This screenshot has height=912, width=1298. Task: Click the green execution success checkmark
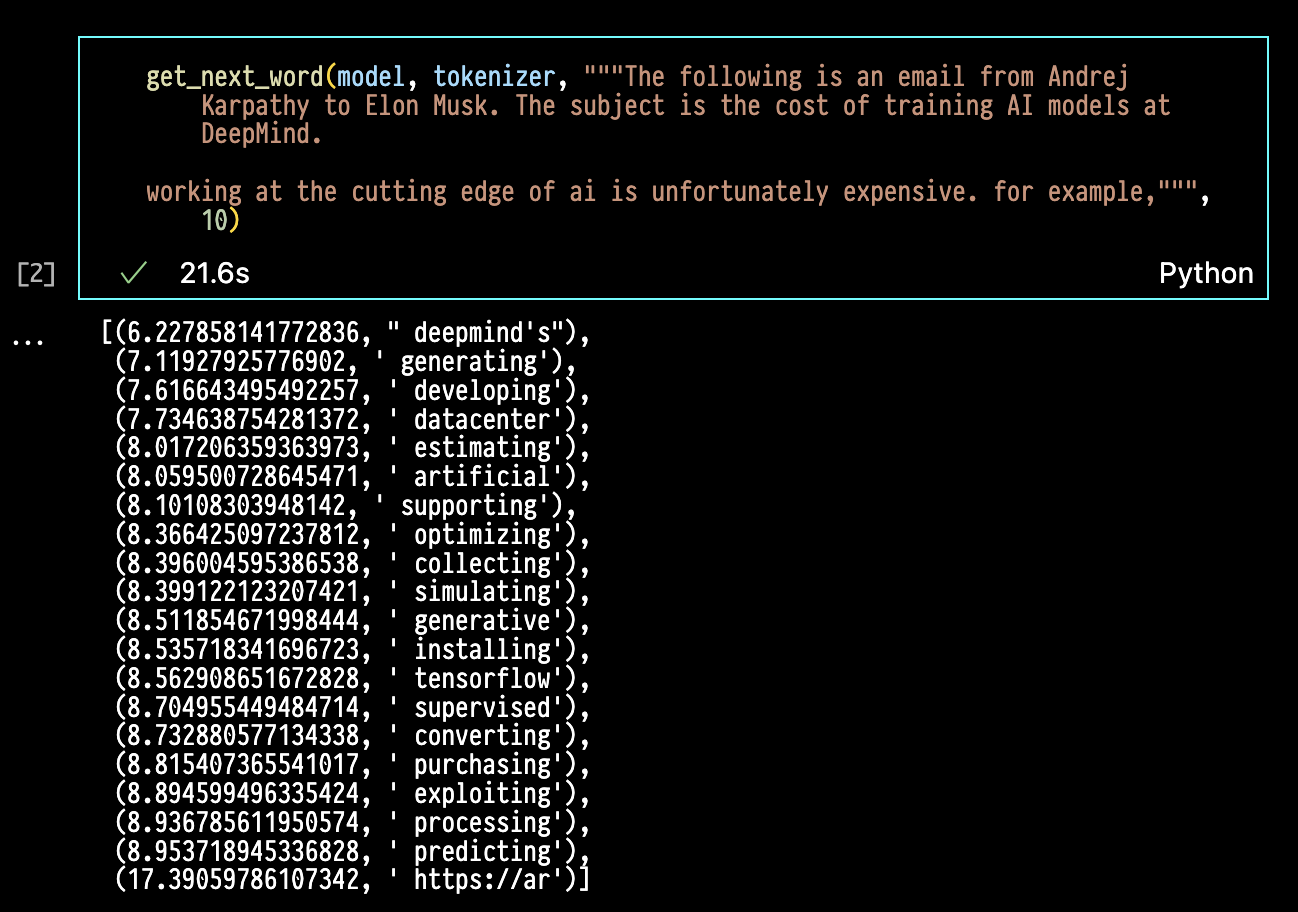point(133,274)
